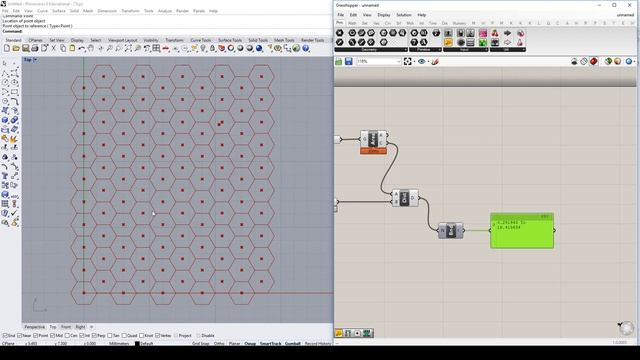This screenshot has height=360, width=640.
Task: Toggle the Near osnap checkbox
Action: (20, 336)
